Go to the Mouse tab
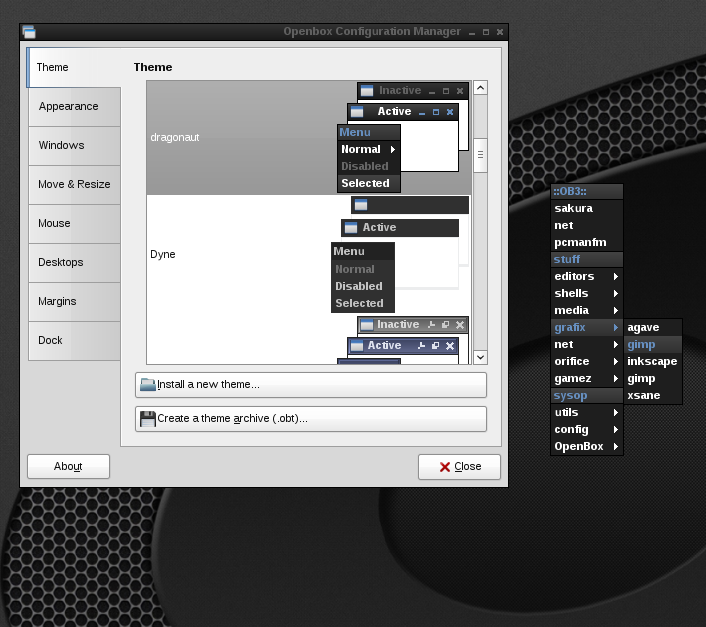The height and width of the screenshot is (627, 706). click(x=74, y=224)
